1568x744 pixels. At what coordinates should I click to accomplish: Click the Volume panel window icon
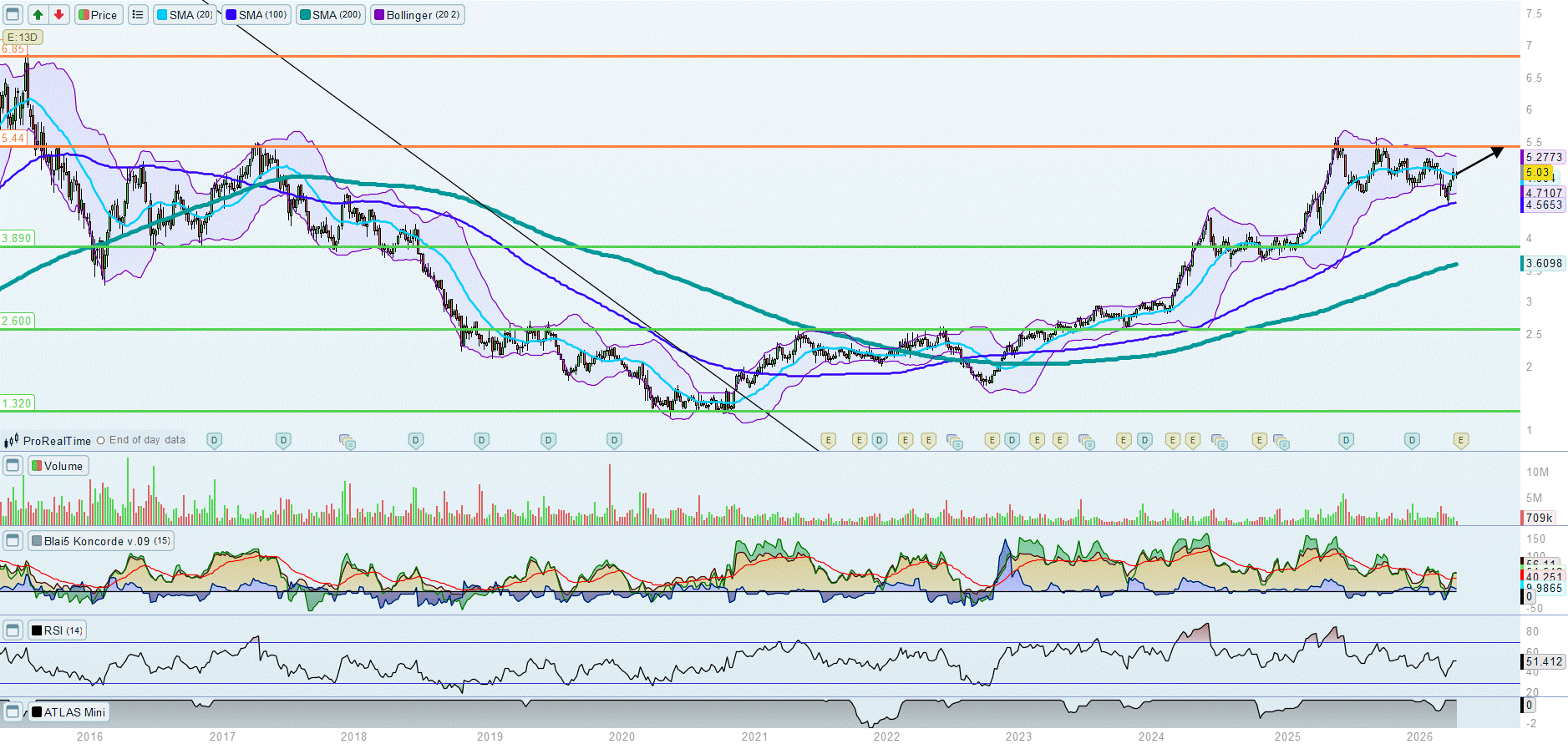click(x=13, y=466)
